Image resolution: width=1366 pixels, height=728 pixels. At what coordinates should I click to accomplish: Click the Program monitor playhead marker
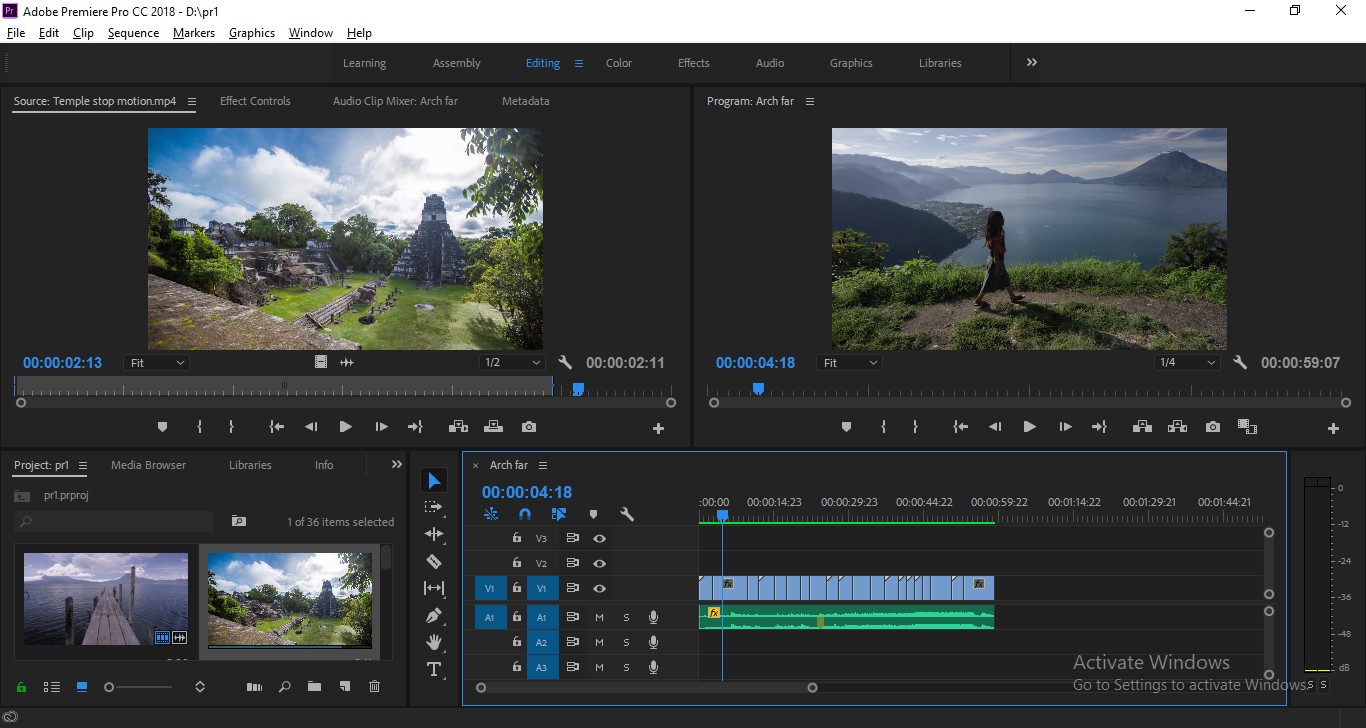[x=758, y=388]
